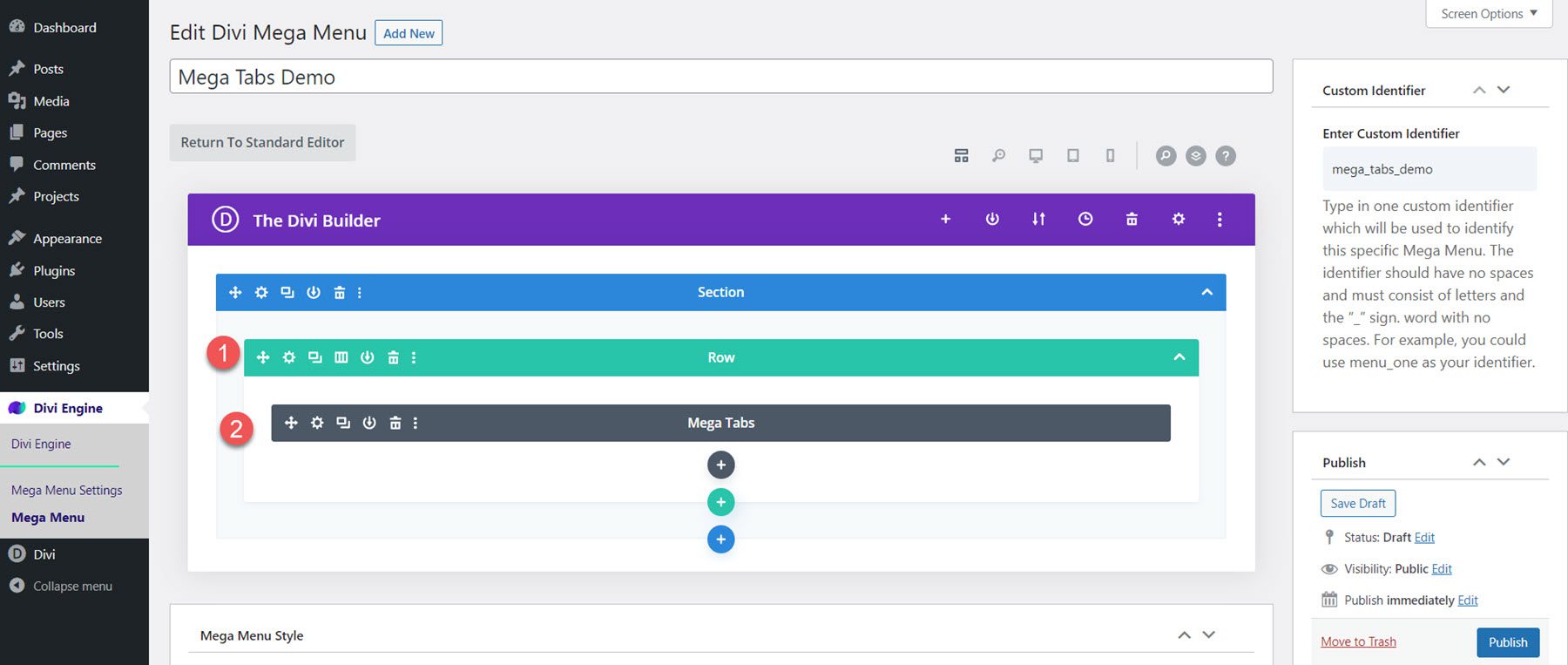This screenshot has height=665, width=1568.
Task: Open Row settings gear
Action: (x=289, y=357)
